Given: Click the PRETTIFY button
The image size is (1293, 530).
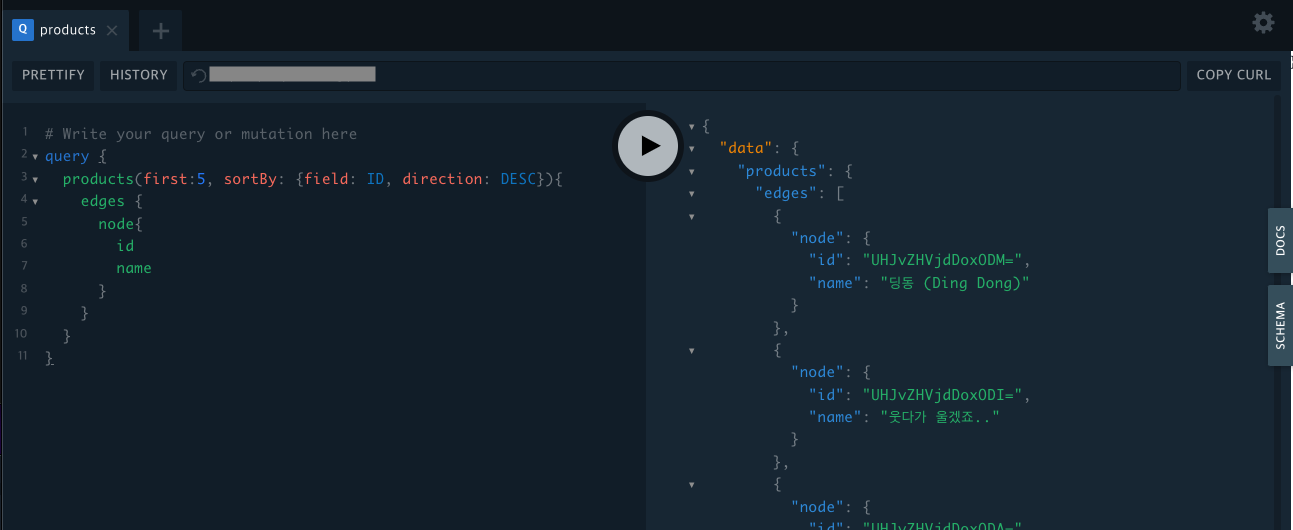Looking at the screenshot, I should [x=54, y=75].
